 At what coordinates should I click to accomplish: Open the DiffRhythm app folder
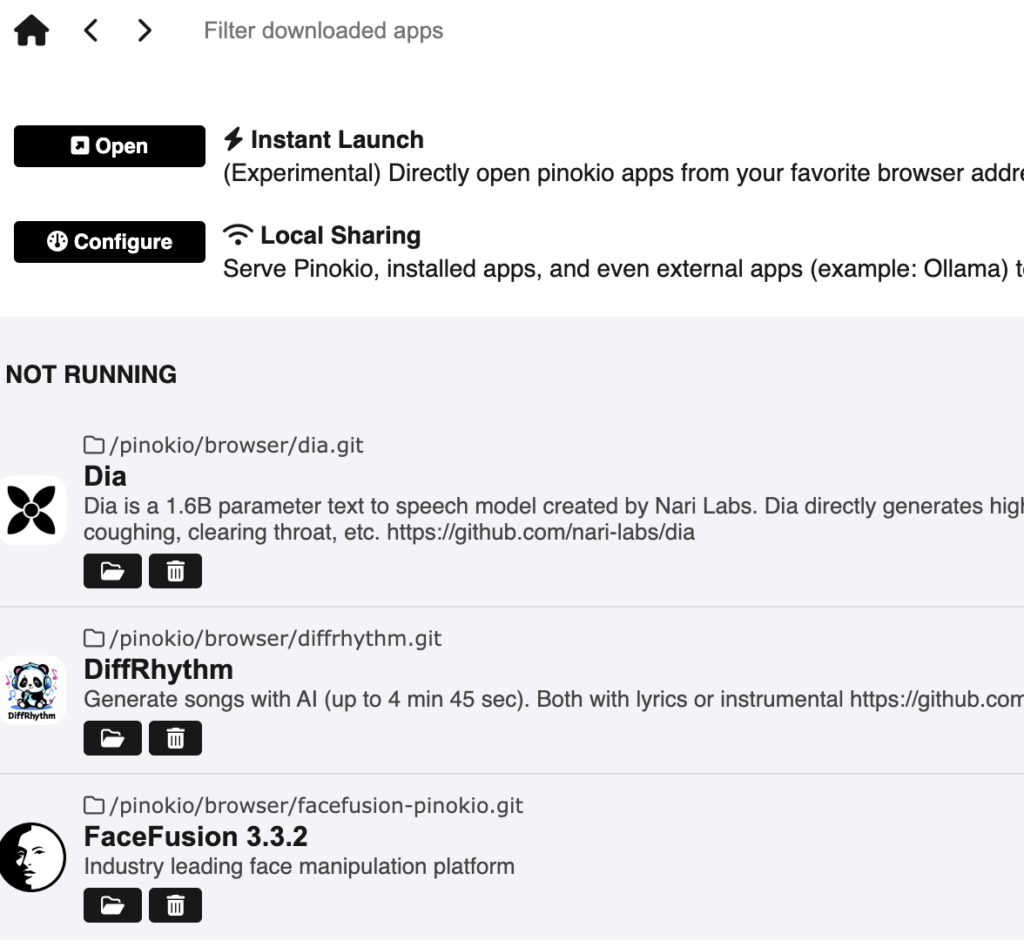click(112, 739)
